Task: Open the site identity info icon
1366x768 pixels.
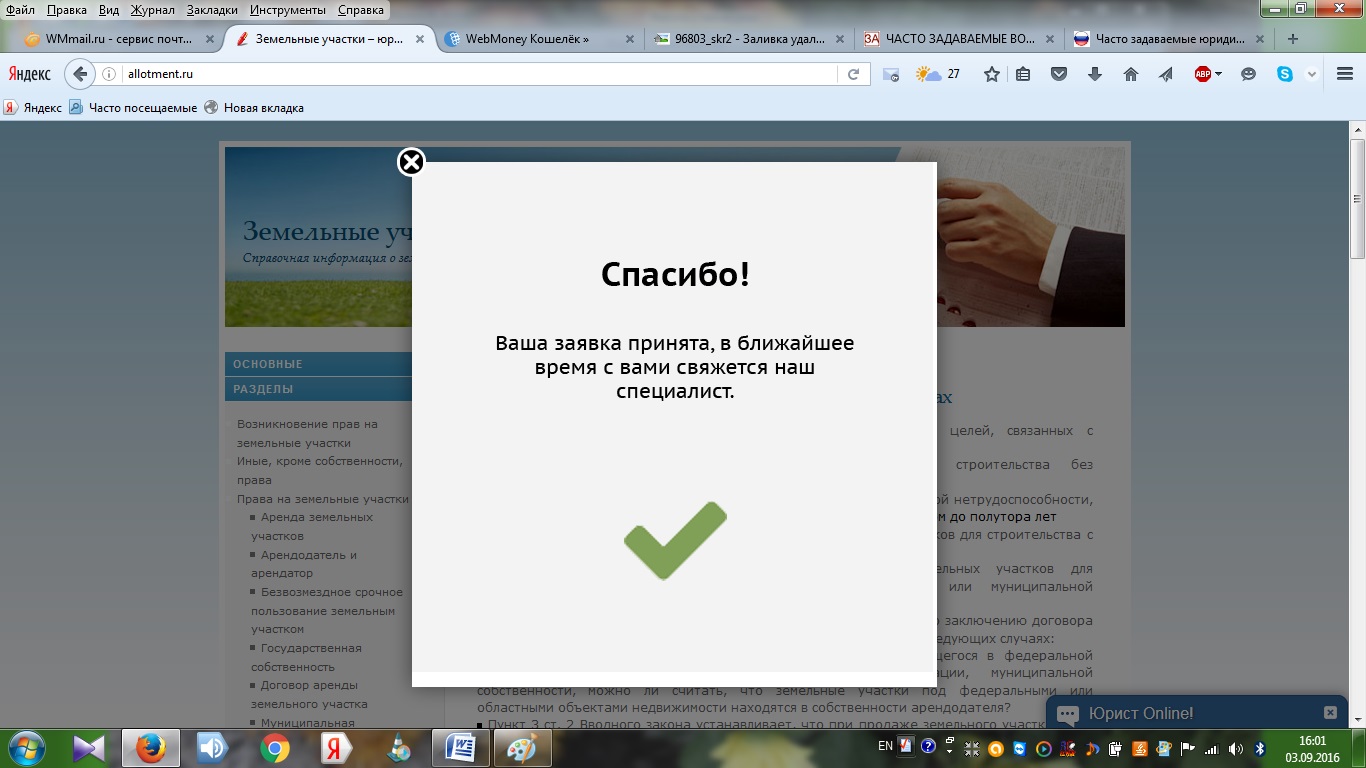Action: (110, 74)
